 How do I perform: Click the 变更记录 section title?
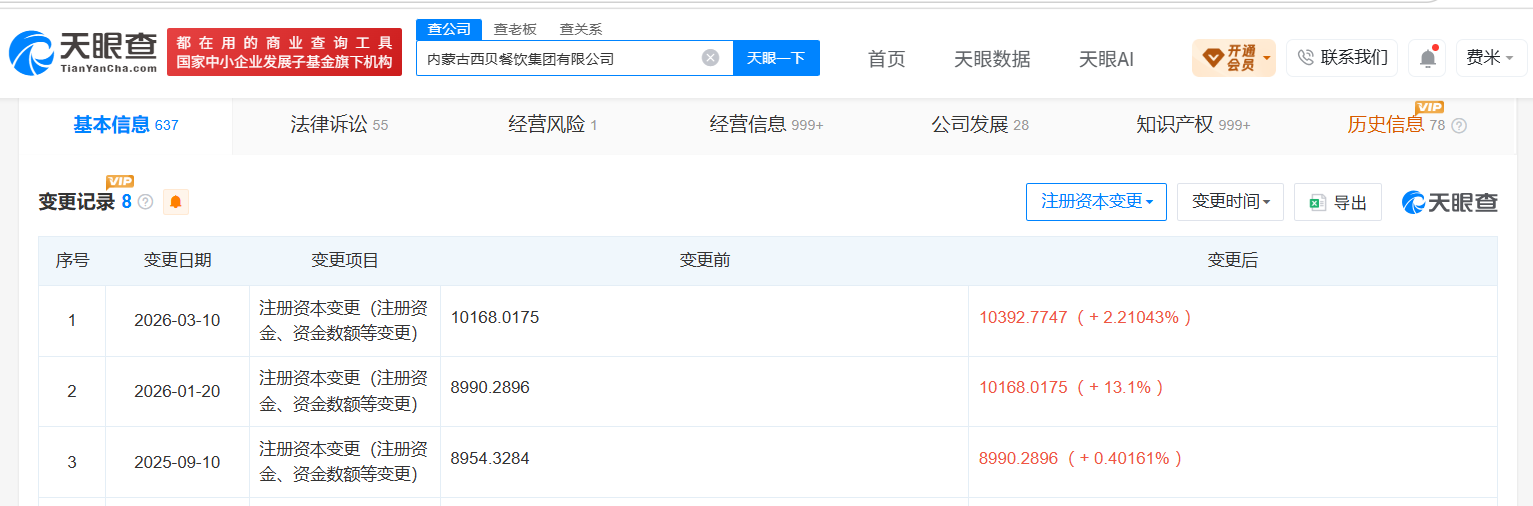click(77, 202)
